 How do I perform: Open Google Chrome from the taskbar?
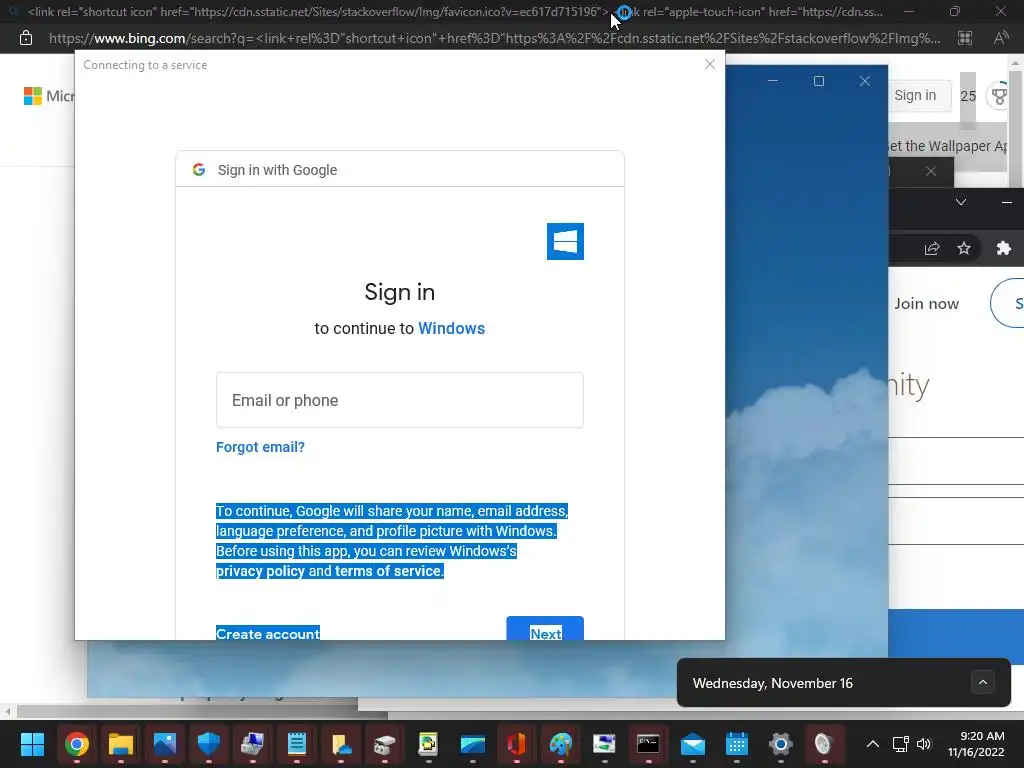tap(76, 744)
